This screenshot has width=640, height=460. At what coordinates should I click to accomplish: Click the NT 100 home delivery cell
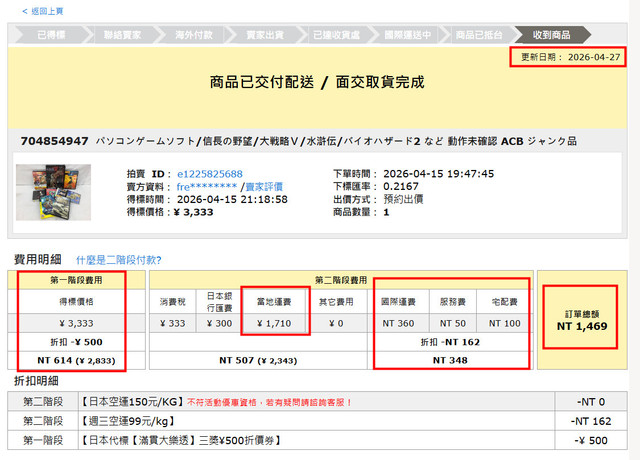coord(504,323)
